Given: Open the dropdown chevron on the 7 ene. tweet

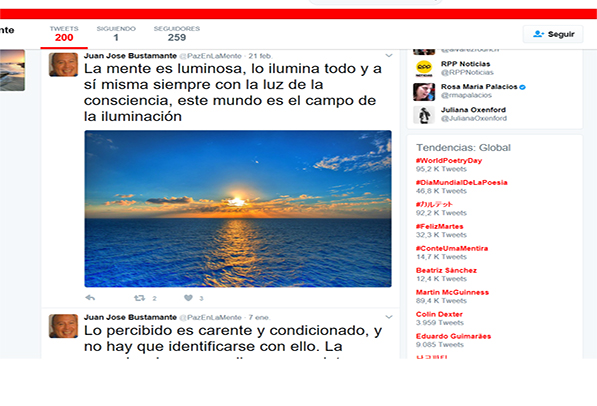Looking at the screenshot, I should 389,317.
